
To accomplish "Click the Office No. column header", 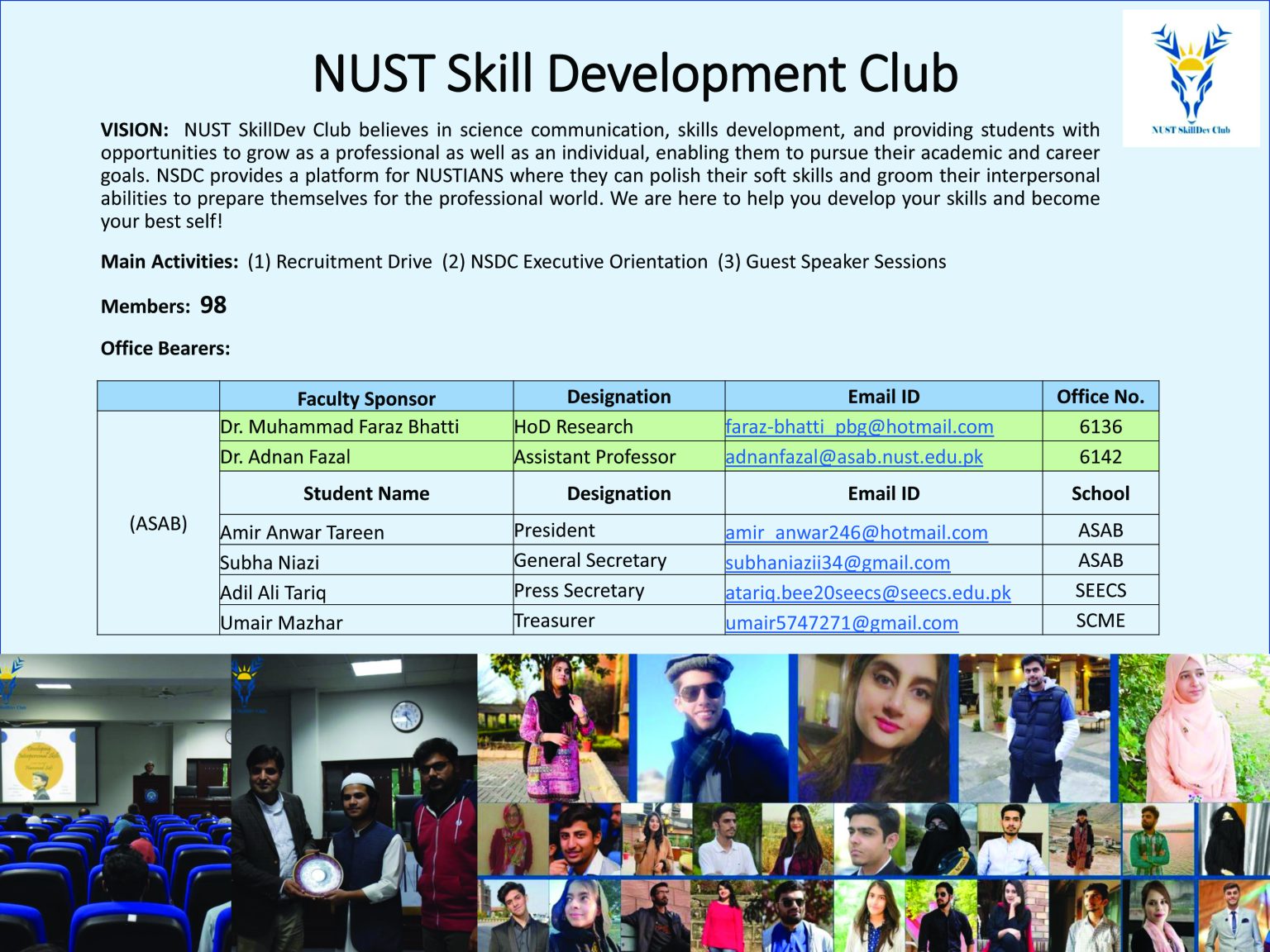I will tap(1101, 396).
